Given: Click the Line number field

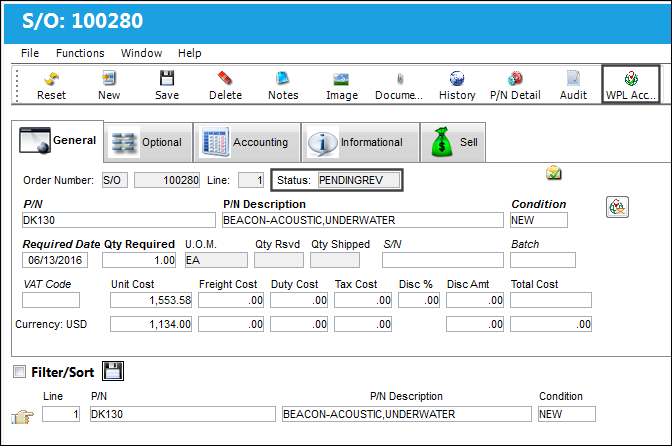Looking at the screenshot, I should (x=251, y=180).
